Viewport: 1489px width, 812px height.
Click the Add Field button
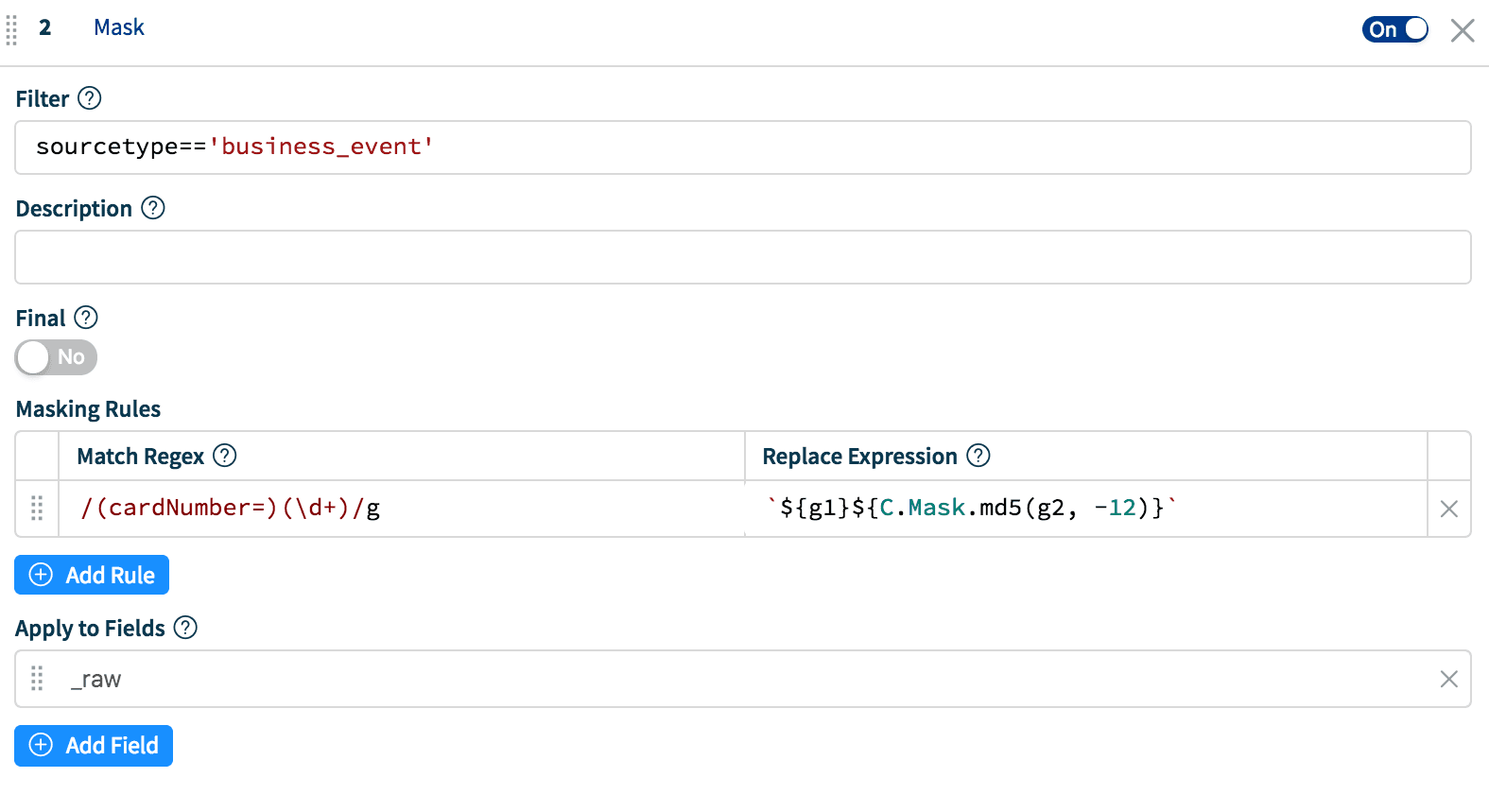[94, 746]
